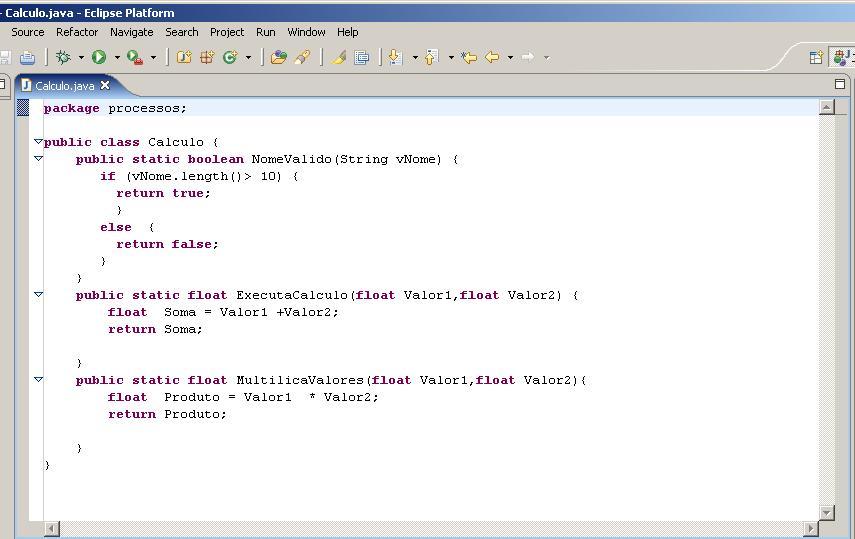The height and width of the screenshot is (539, 855).
Task: Launch Debug with the bug icon
Action: point(63,57)
